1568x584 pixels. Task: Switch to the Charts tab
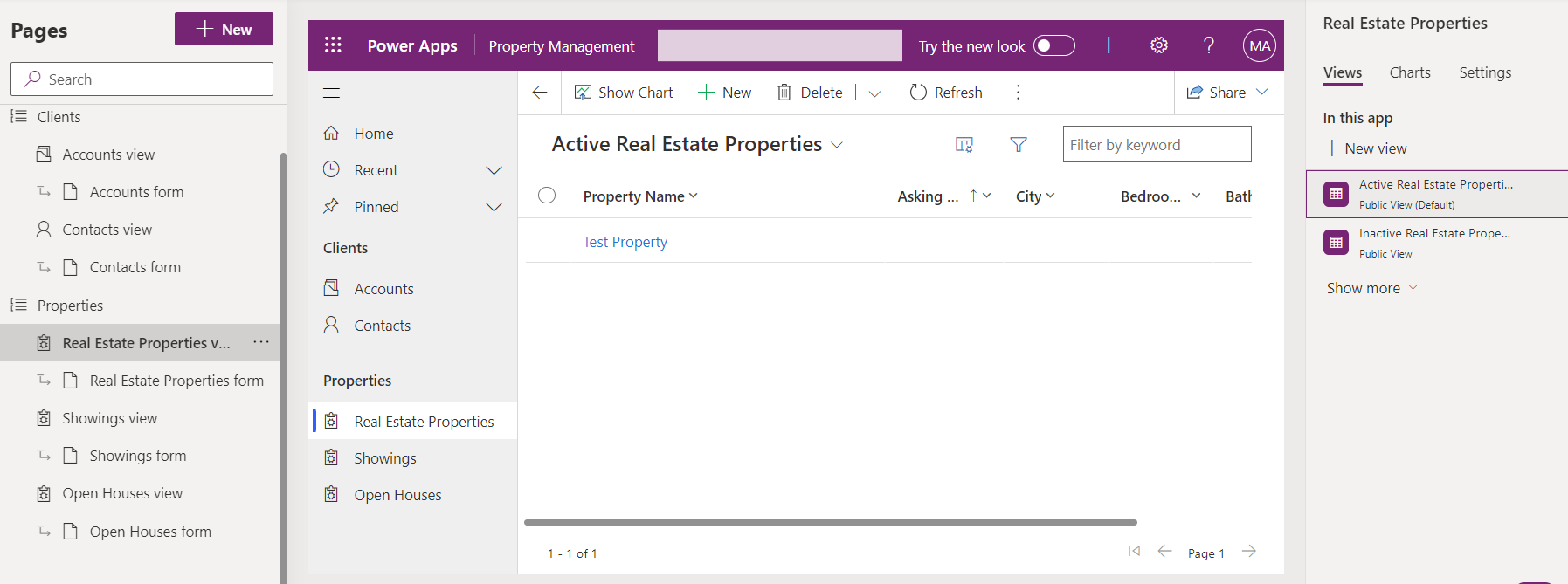pyautogui.click(x=1410, y=73)
